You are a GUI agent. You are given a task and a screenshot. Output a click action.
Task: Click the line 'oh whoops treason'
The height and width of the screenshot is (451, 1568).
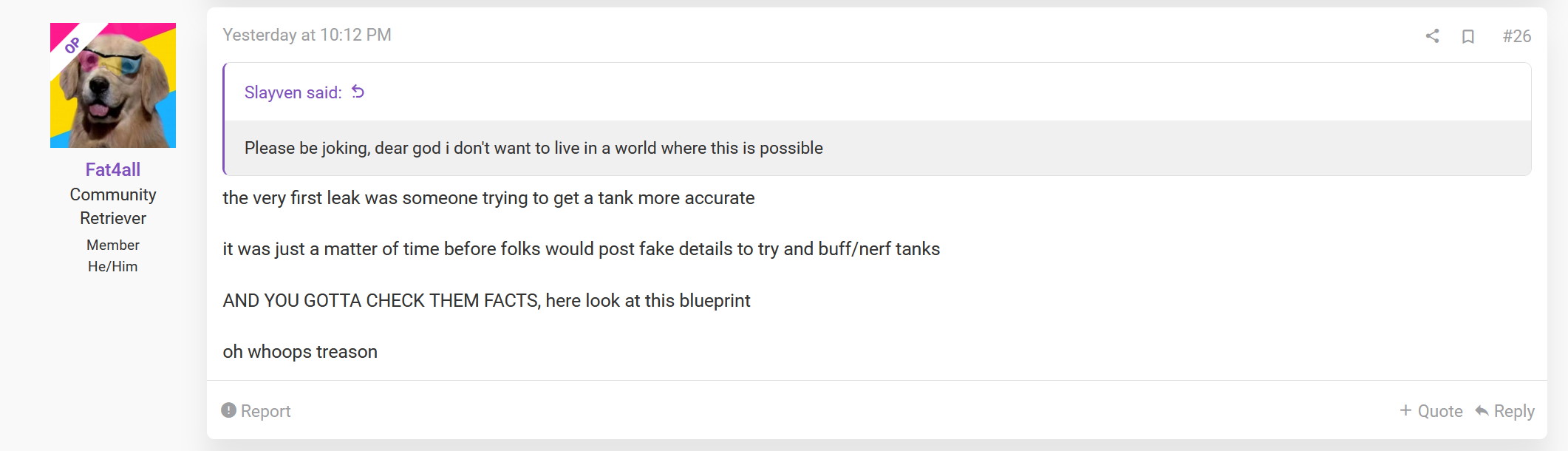tap(300, 351)
